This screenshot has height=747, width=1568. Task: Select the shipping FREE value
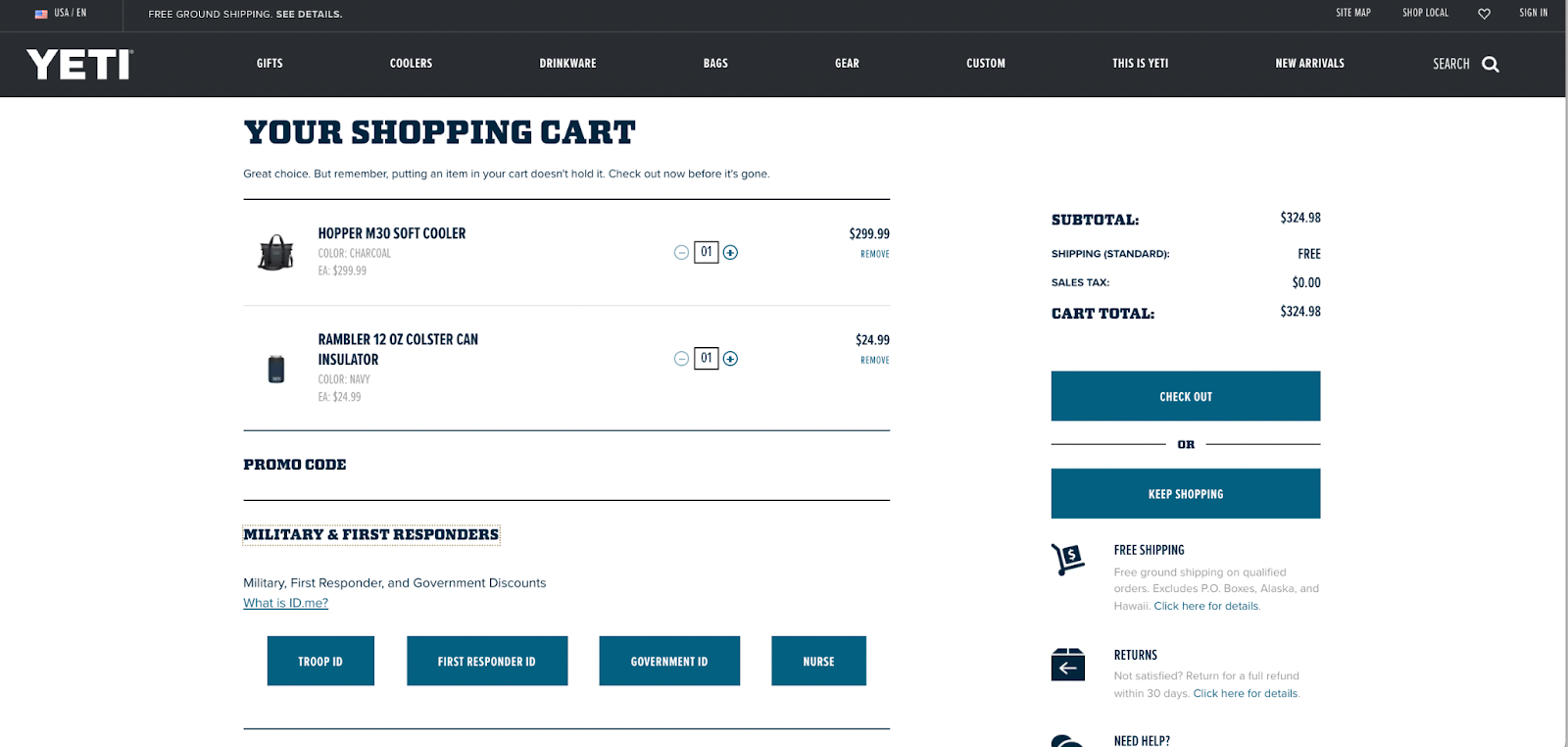point(1309,254)
